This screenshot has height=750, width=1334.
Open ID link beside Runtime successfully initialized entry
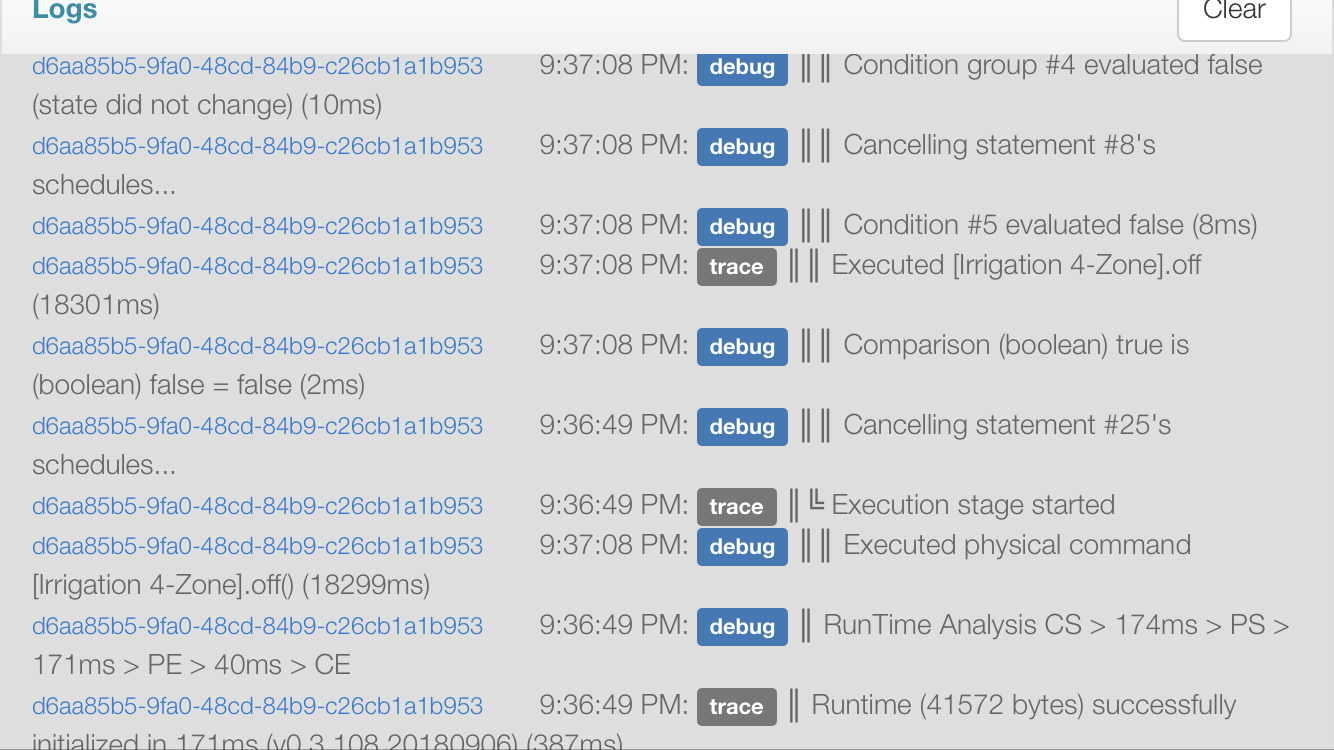[x=258, y=706]
